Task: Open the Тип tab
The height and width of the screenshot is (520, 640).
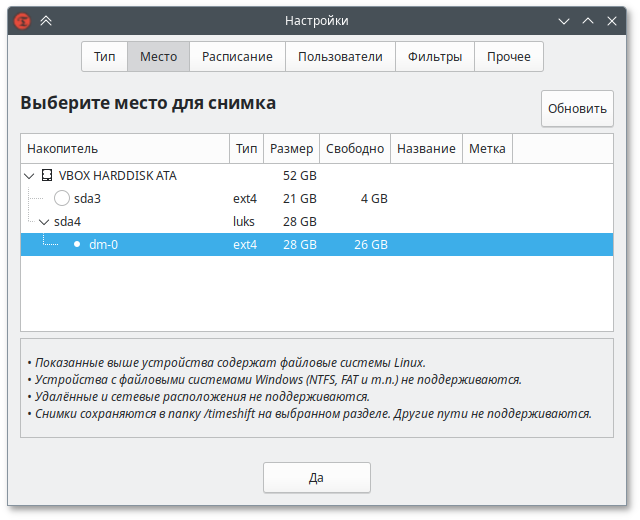Action: point(104,56)
